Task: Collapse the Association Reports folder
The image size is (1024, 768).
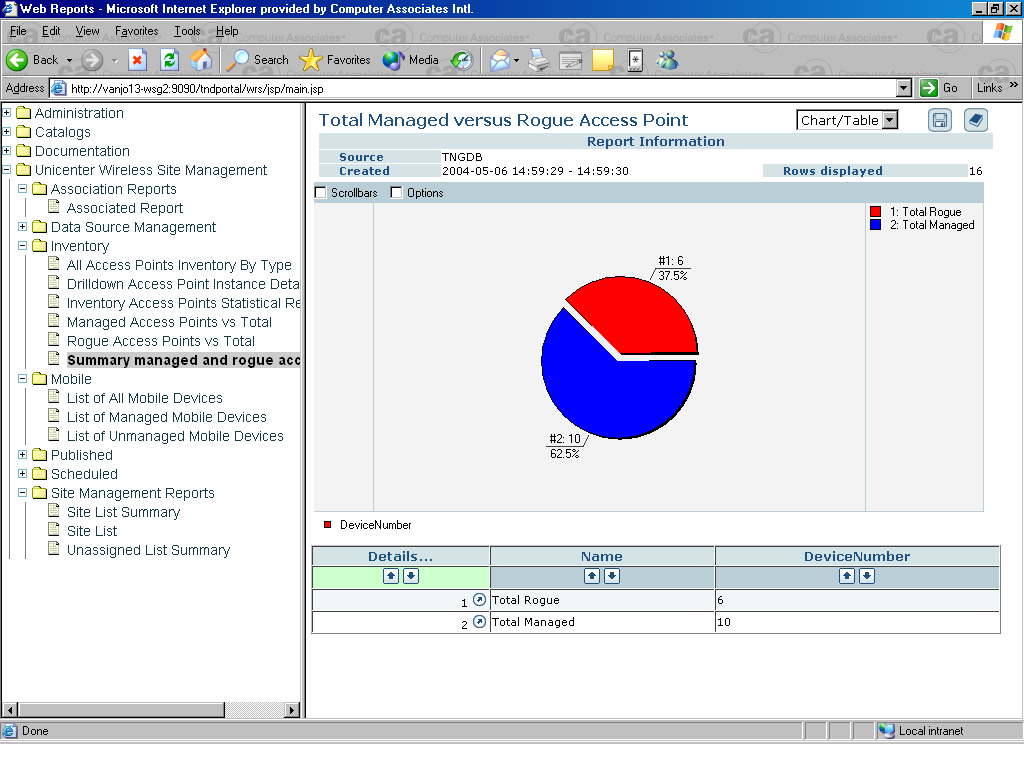Action: coord(22,189)
